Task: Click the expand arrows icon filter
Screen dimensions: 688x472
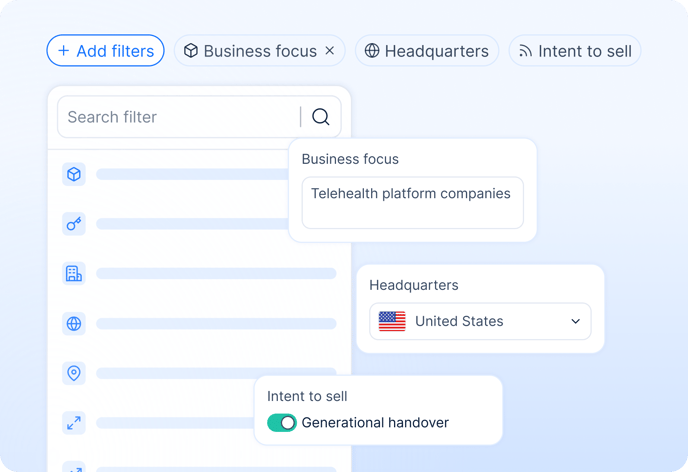Action: 74,423
